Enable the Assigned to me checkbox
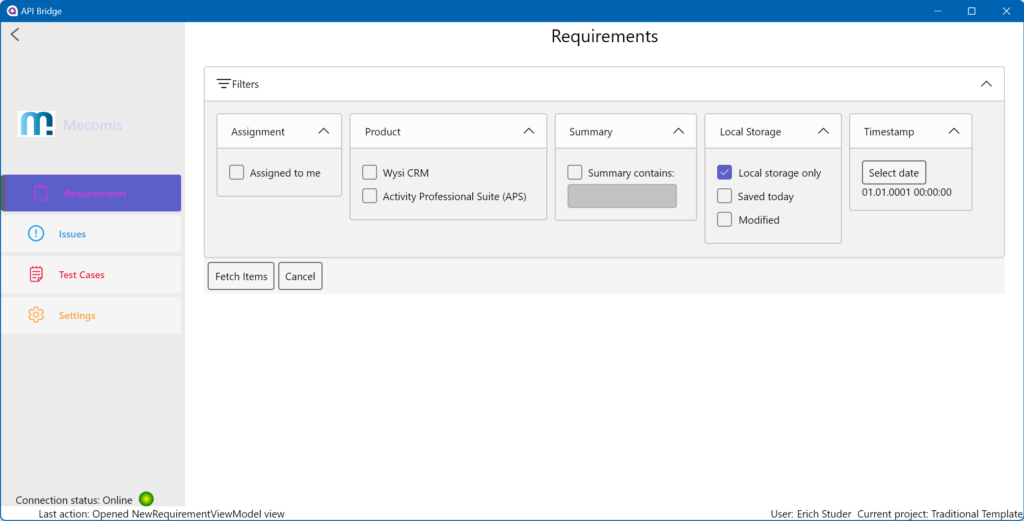 click(237, 172)
